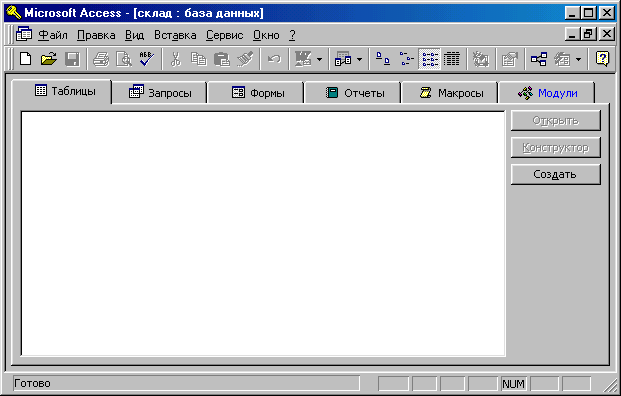Click the Code toolbar icon
The image size is (621, 396).
point(480,59)
